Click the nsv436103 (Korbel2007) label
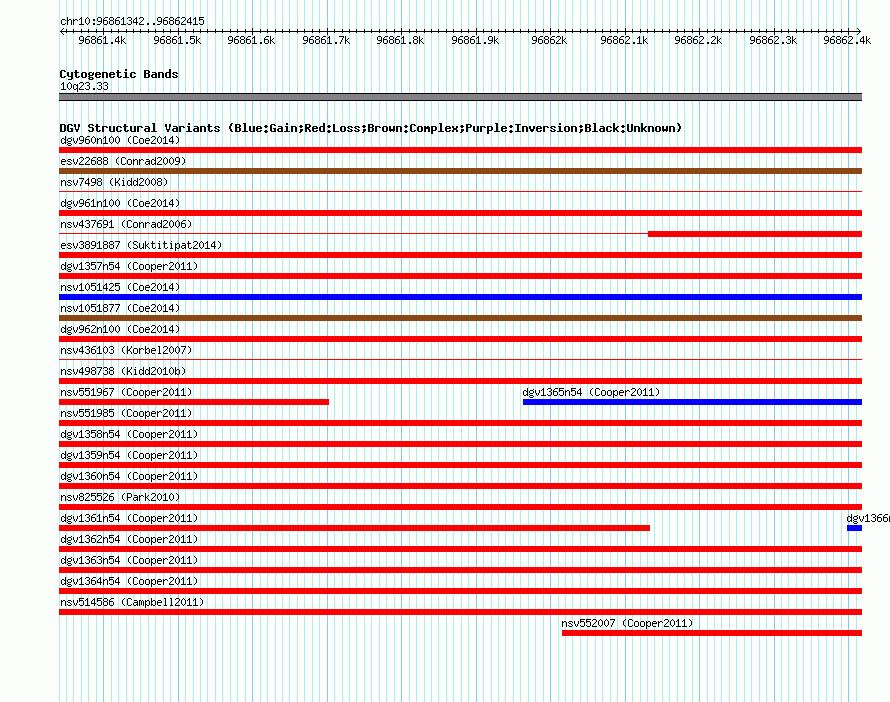Viewport: 890px width, 702px height. 126,350
